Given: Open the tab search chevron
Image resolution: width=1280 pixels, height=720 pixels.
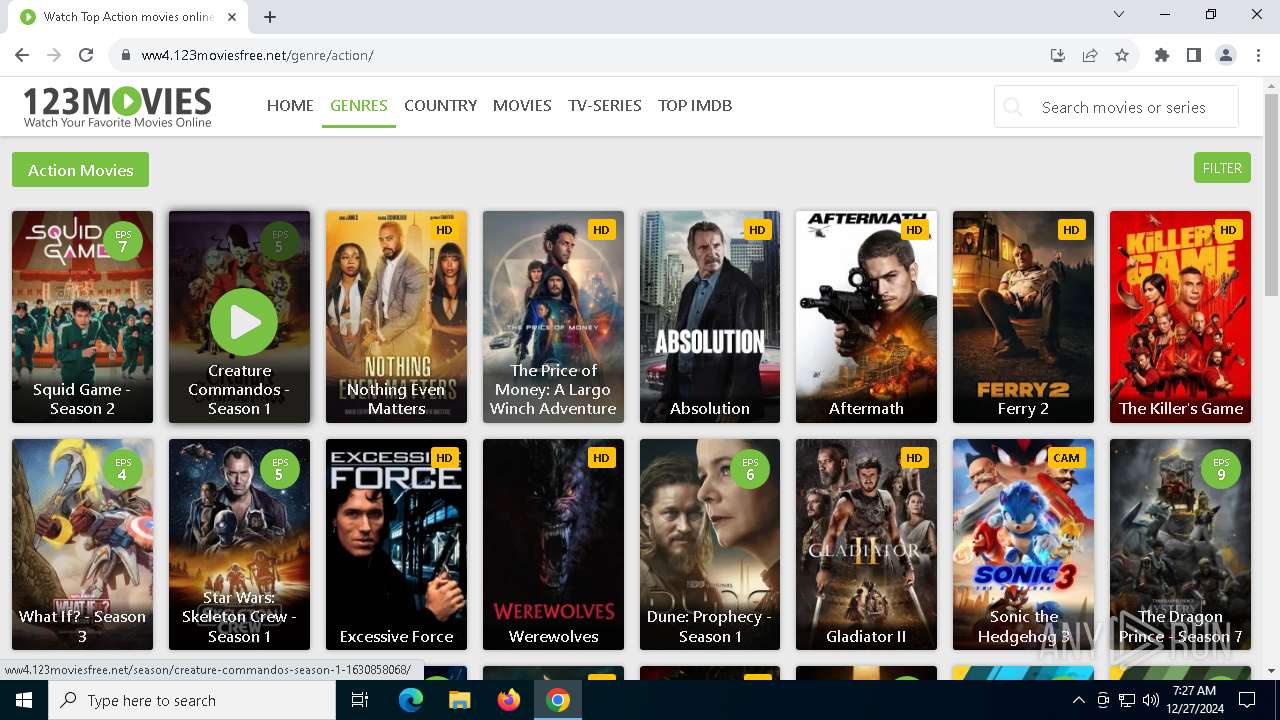Looking at the screenshot, I should click(x=1119, y=14).
